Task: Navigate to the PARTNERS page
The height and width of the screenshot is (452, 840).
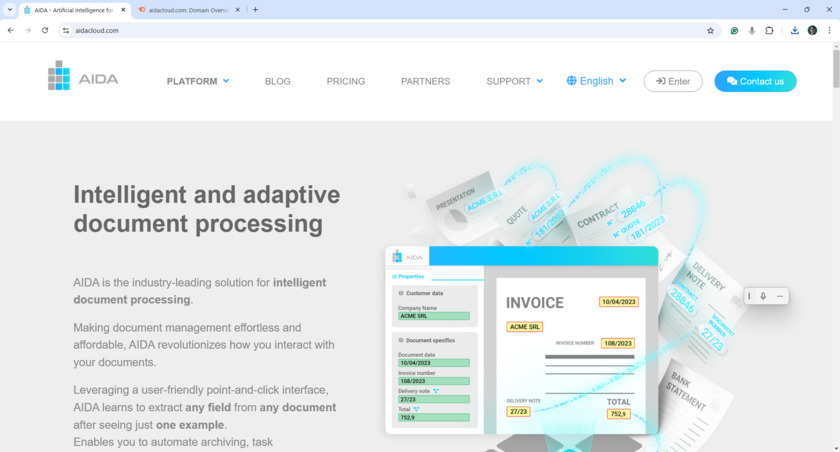Action: 425,81
